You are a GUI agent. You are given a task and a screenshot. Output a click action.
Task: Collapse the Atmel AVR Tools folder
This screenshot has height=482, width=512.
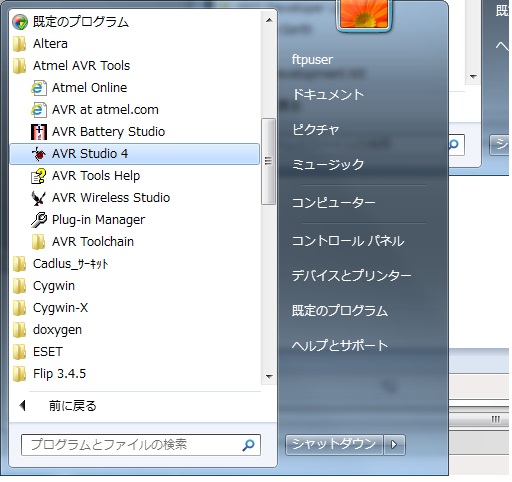(x=135, y=66)
